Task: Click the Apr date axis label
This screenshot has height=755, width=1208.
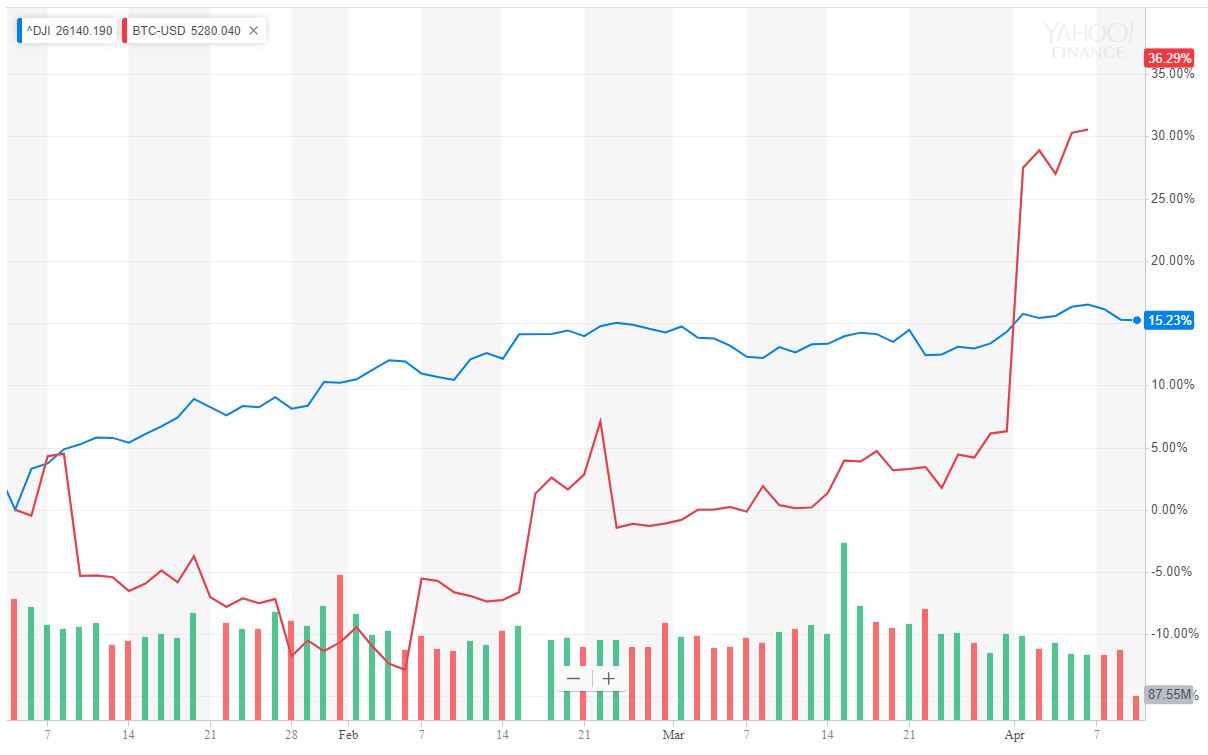Action: click(1015, 735)
